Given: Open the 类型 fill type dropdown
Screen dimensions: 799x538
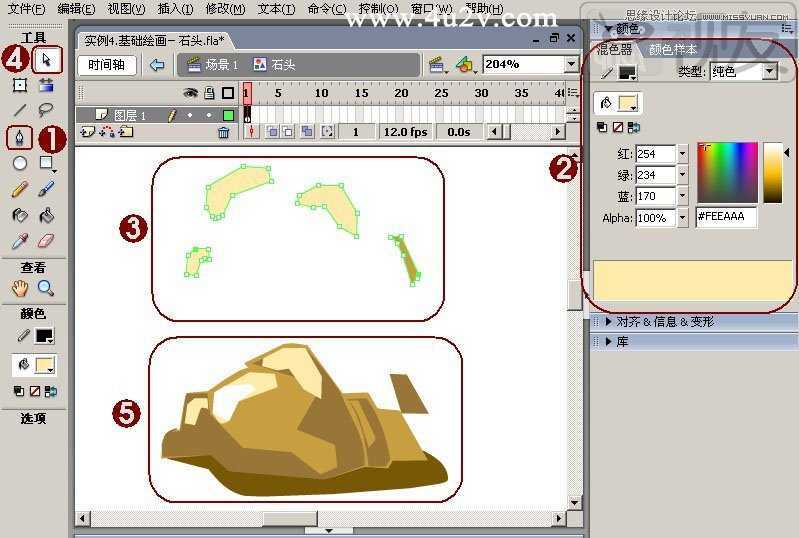Looking at the screenshot, I should pyautogui.click(x=769, y=72).
